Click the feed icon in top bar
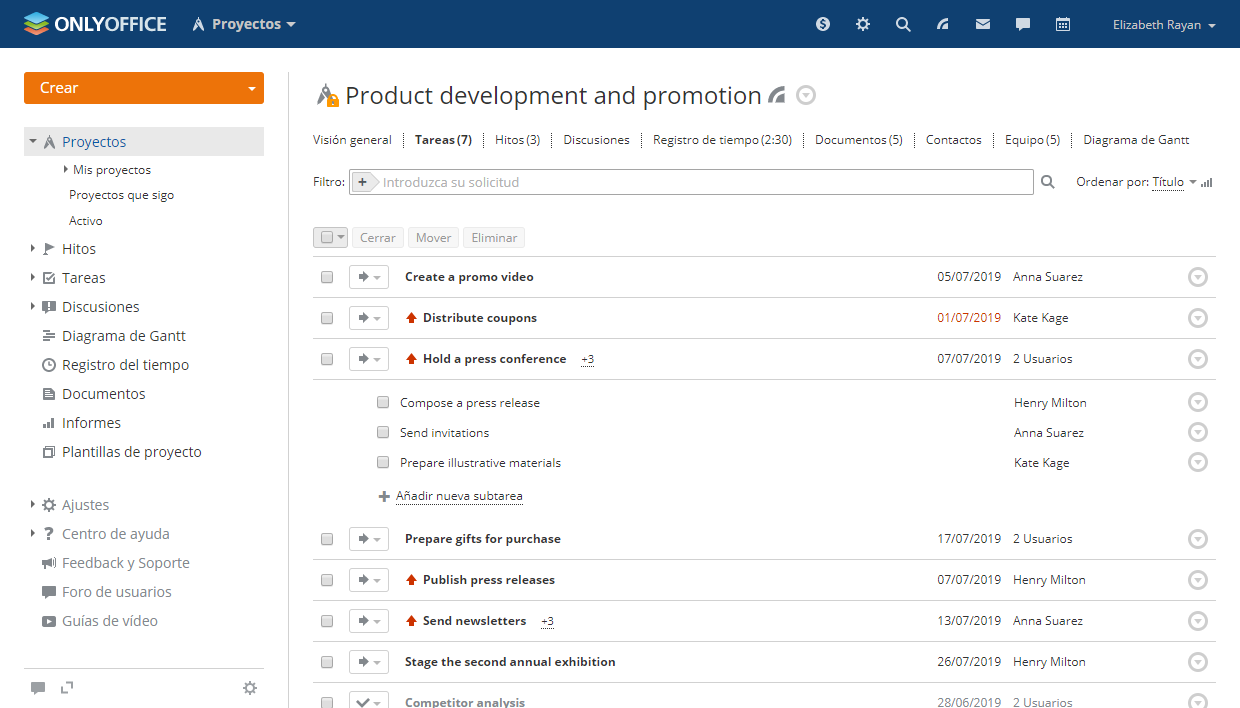 tap(943, 24)
